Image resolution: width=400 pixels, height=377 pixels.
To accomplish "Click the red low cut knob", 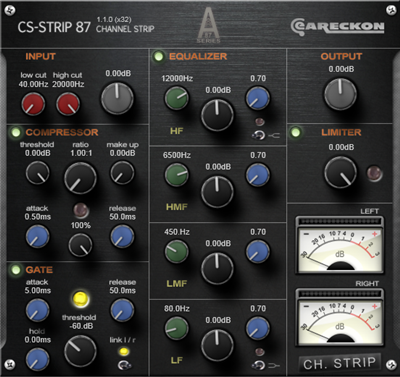I will pos(33,104).
